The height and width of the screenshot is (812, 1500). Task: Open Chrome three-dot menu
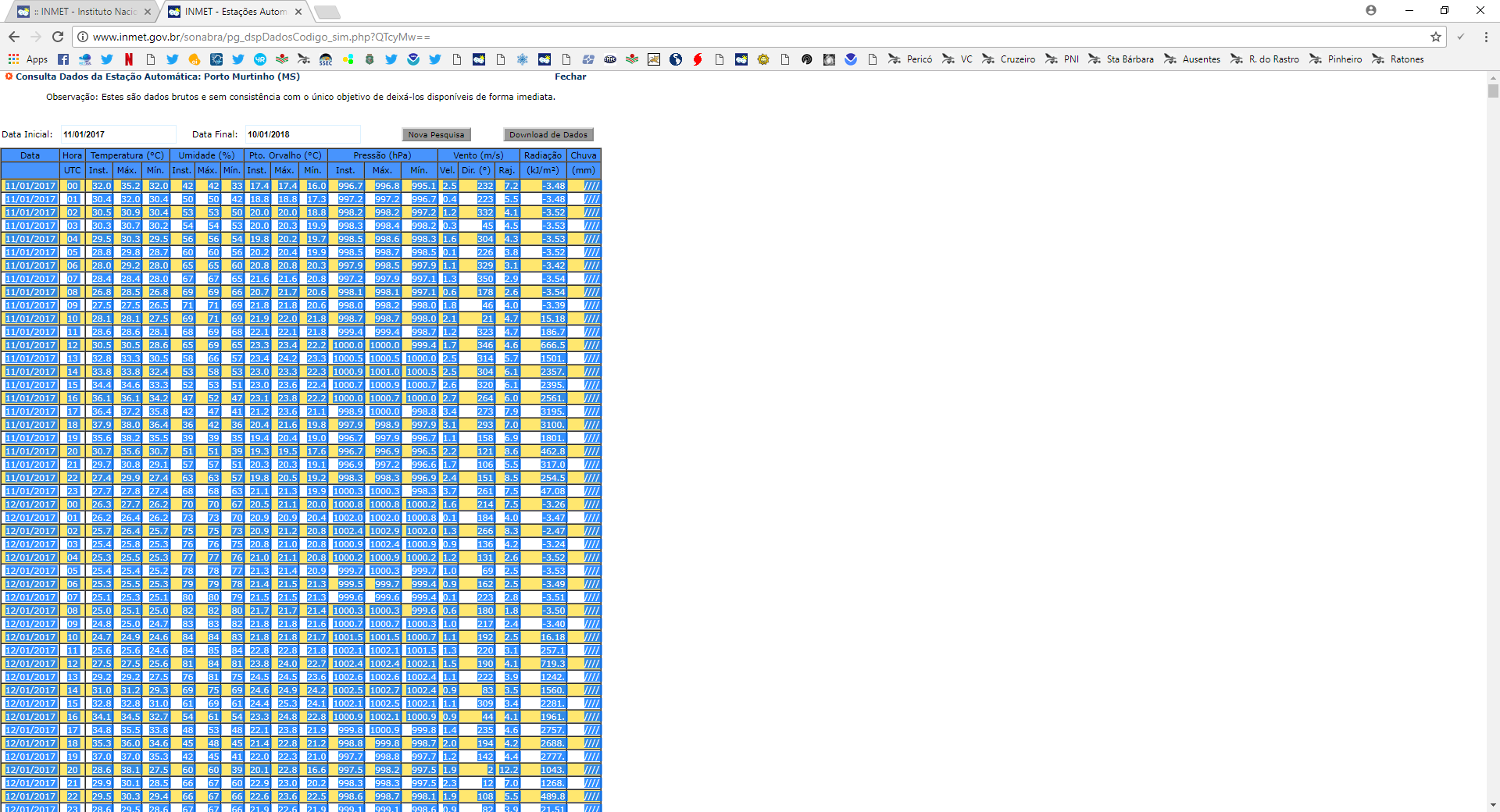tap(1486, 37)
